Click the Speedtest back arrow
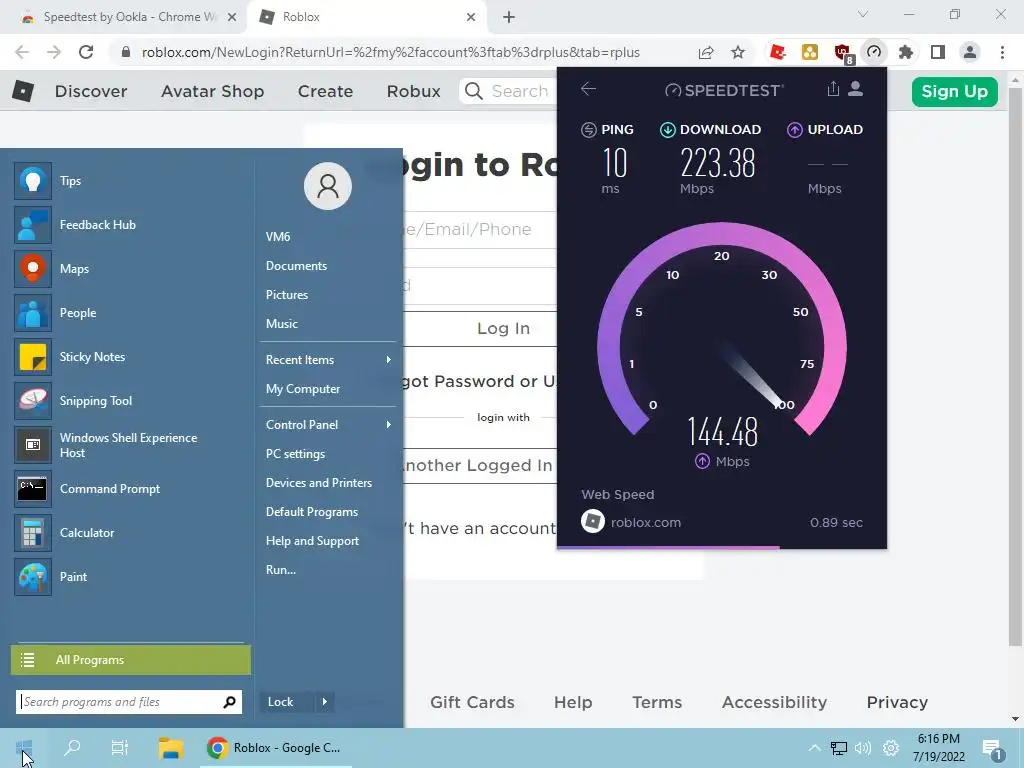The width and height of the screenshot is (1024, 768). [x=588, y=89]
